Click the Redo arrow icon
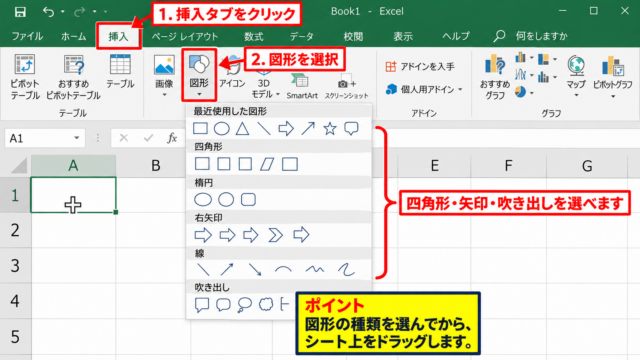The width and height of the screenshot is (640, 360). (x=80, y=12)
